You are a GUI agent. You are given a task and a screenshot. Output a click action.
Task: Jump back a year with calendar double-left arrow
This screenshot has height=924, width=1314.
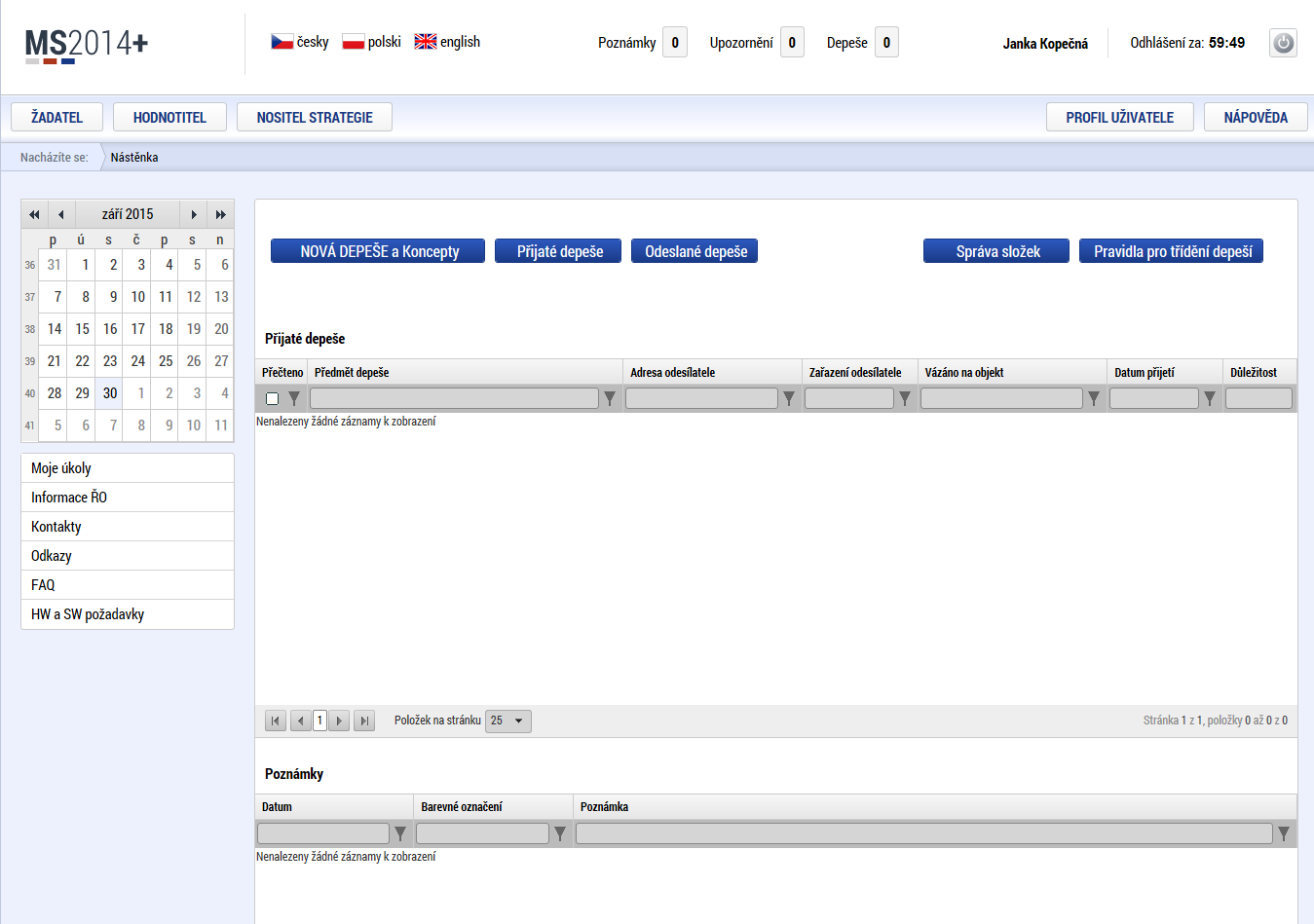pyautogui.click(x=34, y=214)
